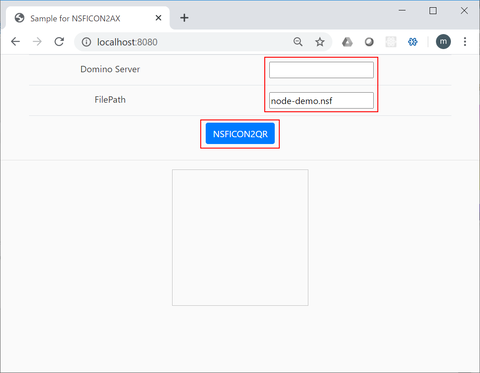Bookmark this page with the star icon
Image resolution: width=480 pixels, height=373 pixels.
[320, 42]
